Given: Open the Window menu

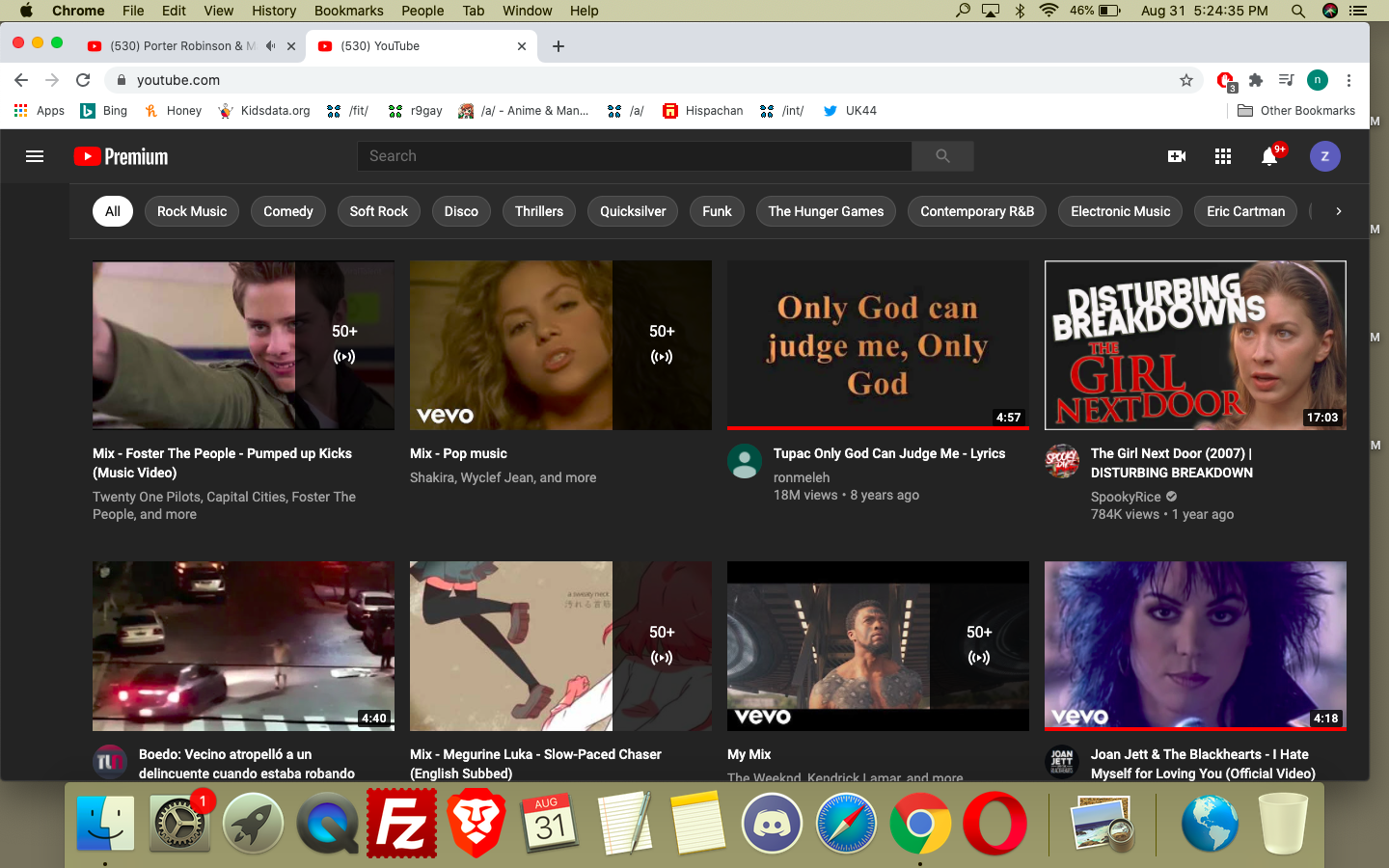Looking at the screenshot, I should coord(527,11).
